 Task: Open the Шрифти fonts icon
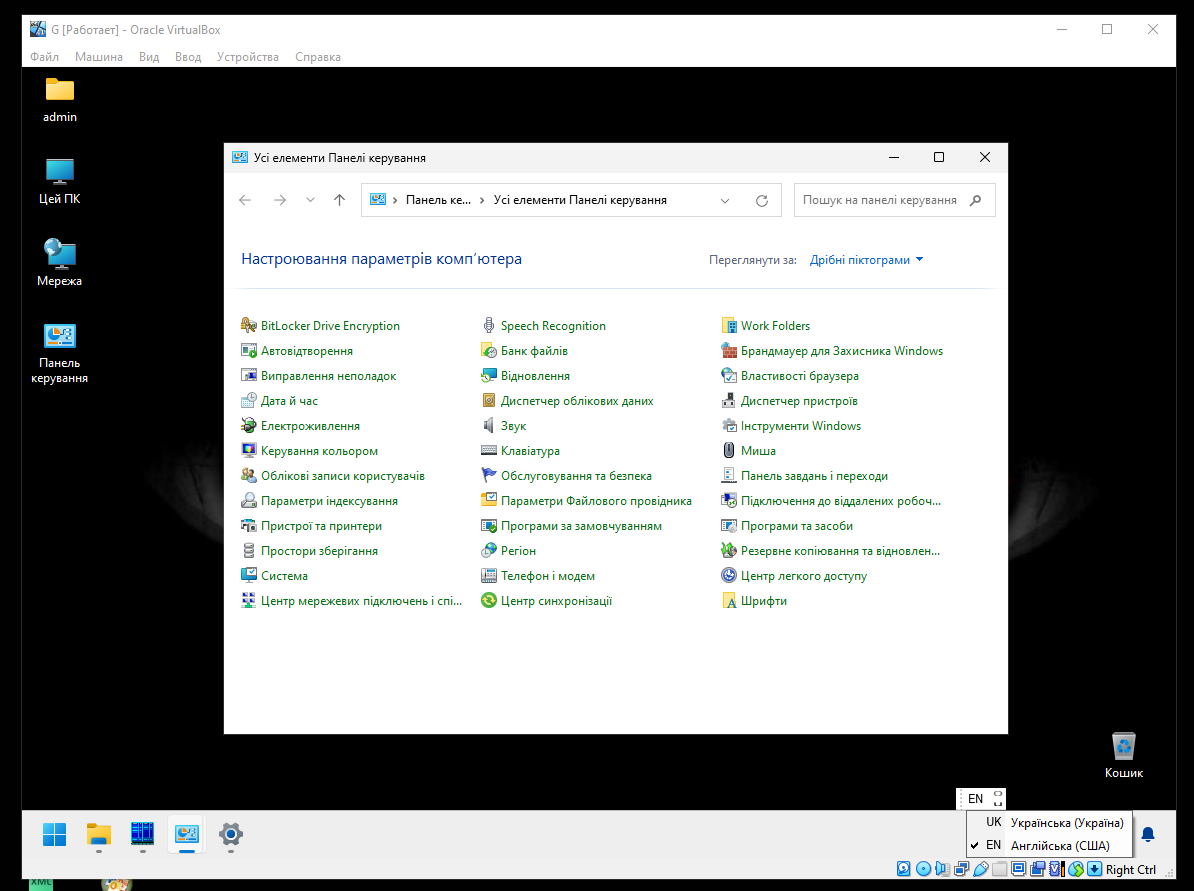click(x=729, y=601)
